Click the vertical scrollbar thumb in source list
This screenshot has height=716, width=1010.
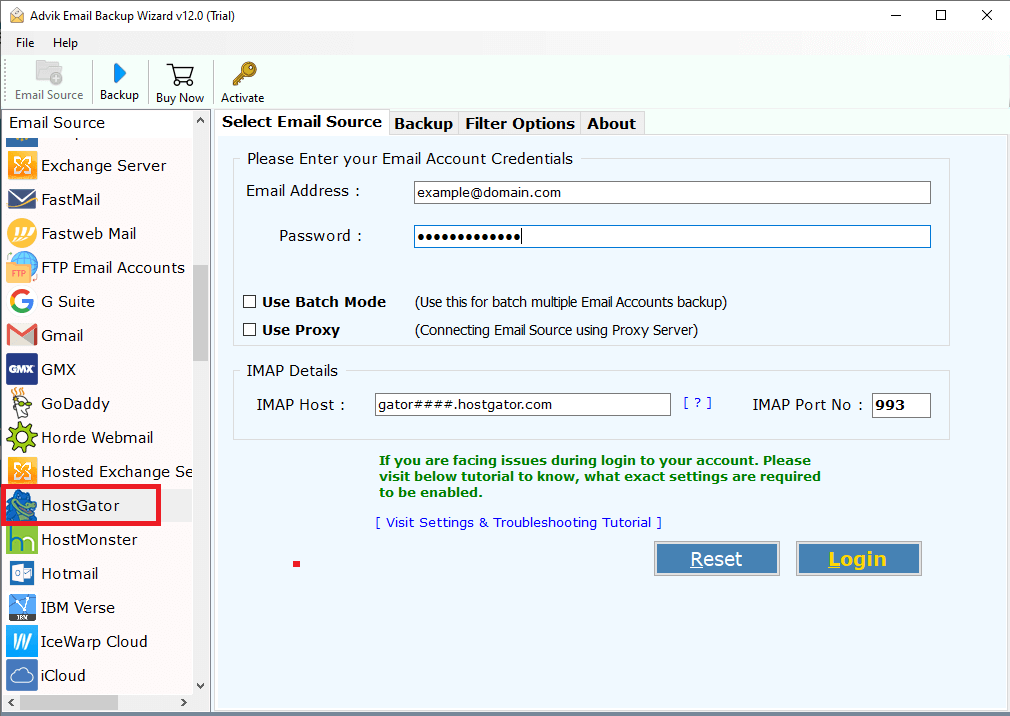click(x=200, y=313)
